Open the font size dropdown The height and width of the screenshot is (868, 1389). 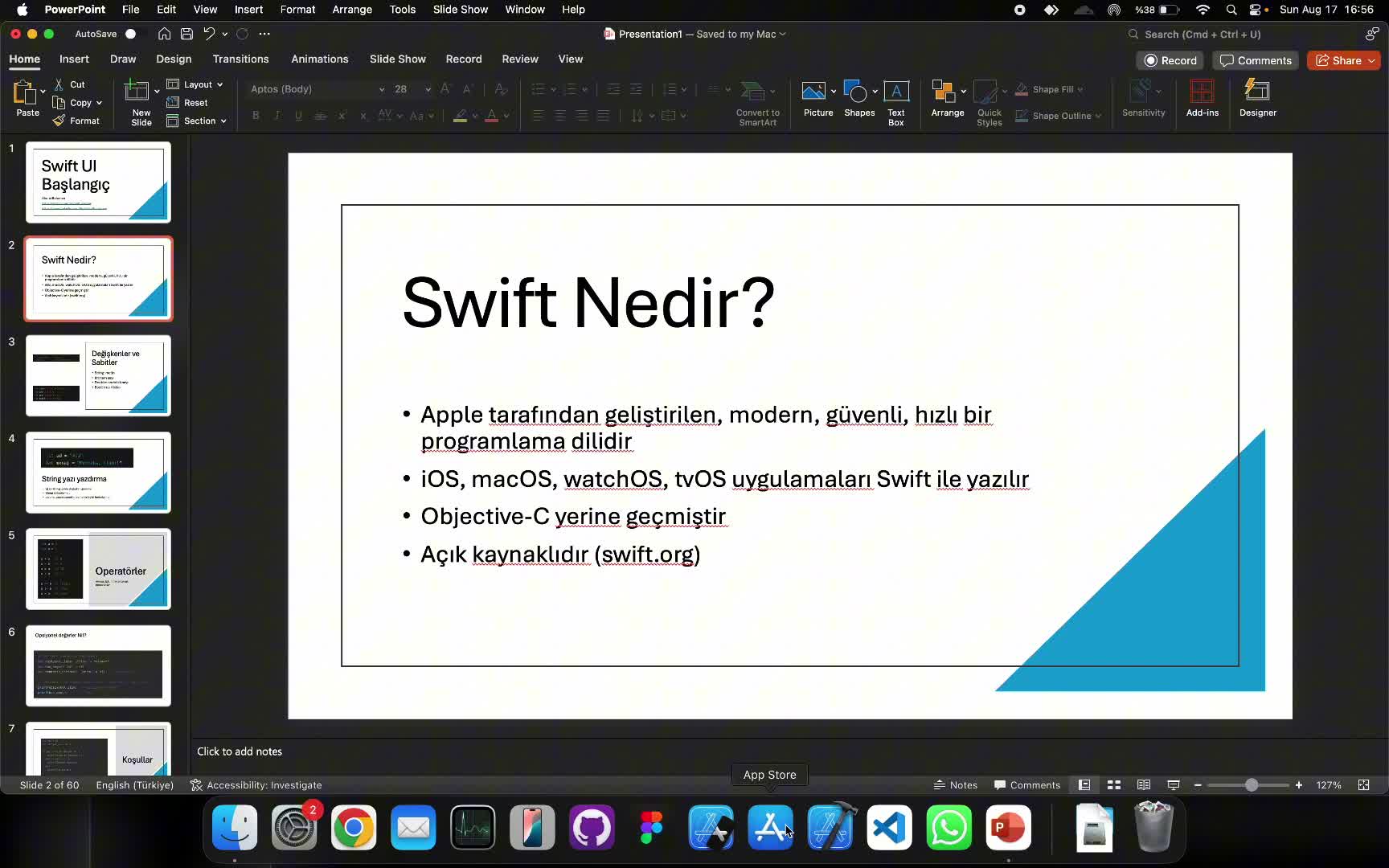pos(428,89)
